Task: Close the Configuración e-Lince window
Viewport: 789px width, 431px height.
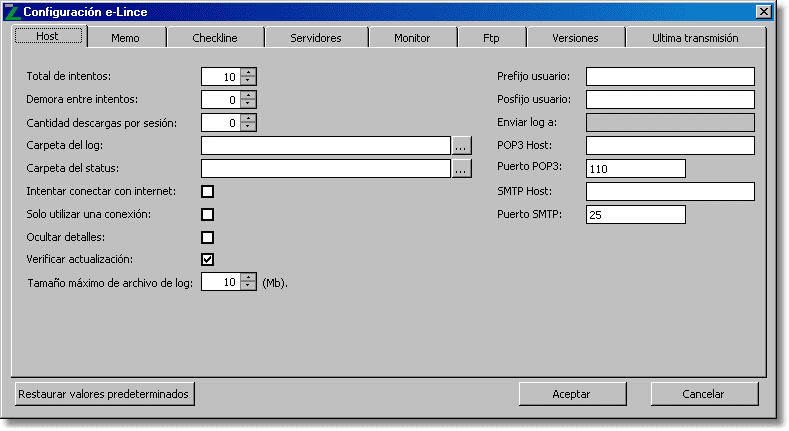Action: [x=763, y=12]
